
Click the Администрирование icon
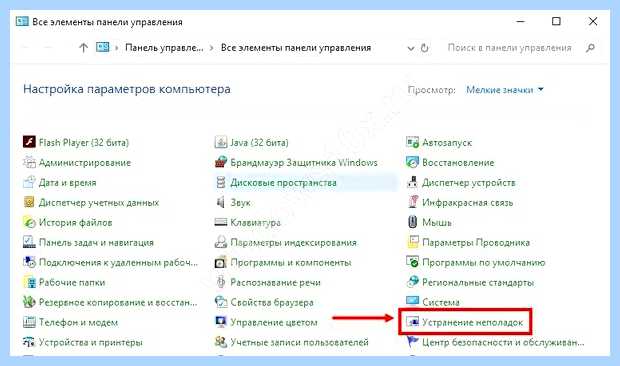(x=29, y=162)
